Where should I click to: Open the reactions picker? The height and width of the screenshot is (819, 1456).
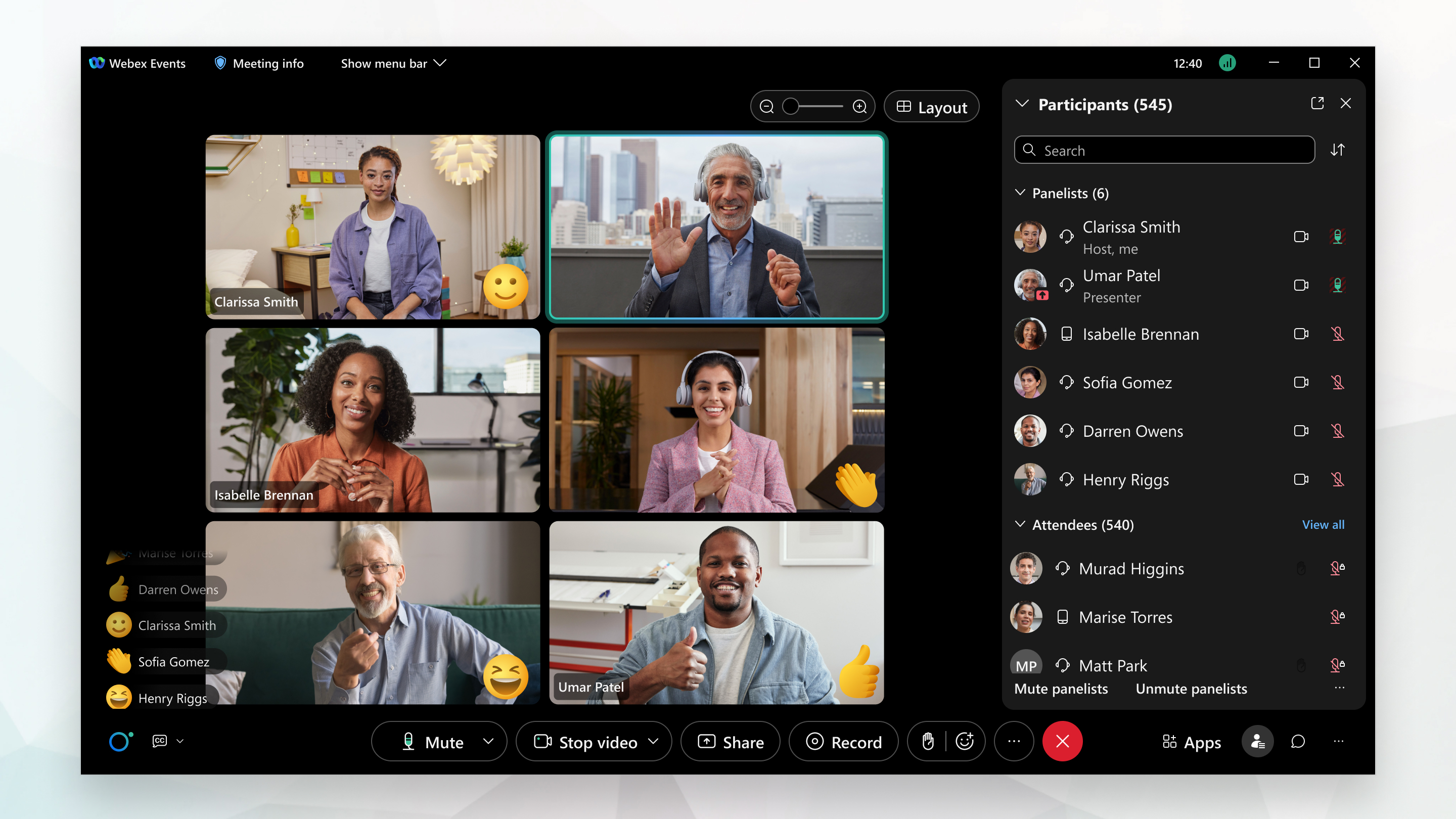point(964,741)
